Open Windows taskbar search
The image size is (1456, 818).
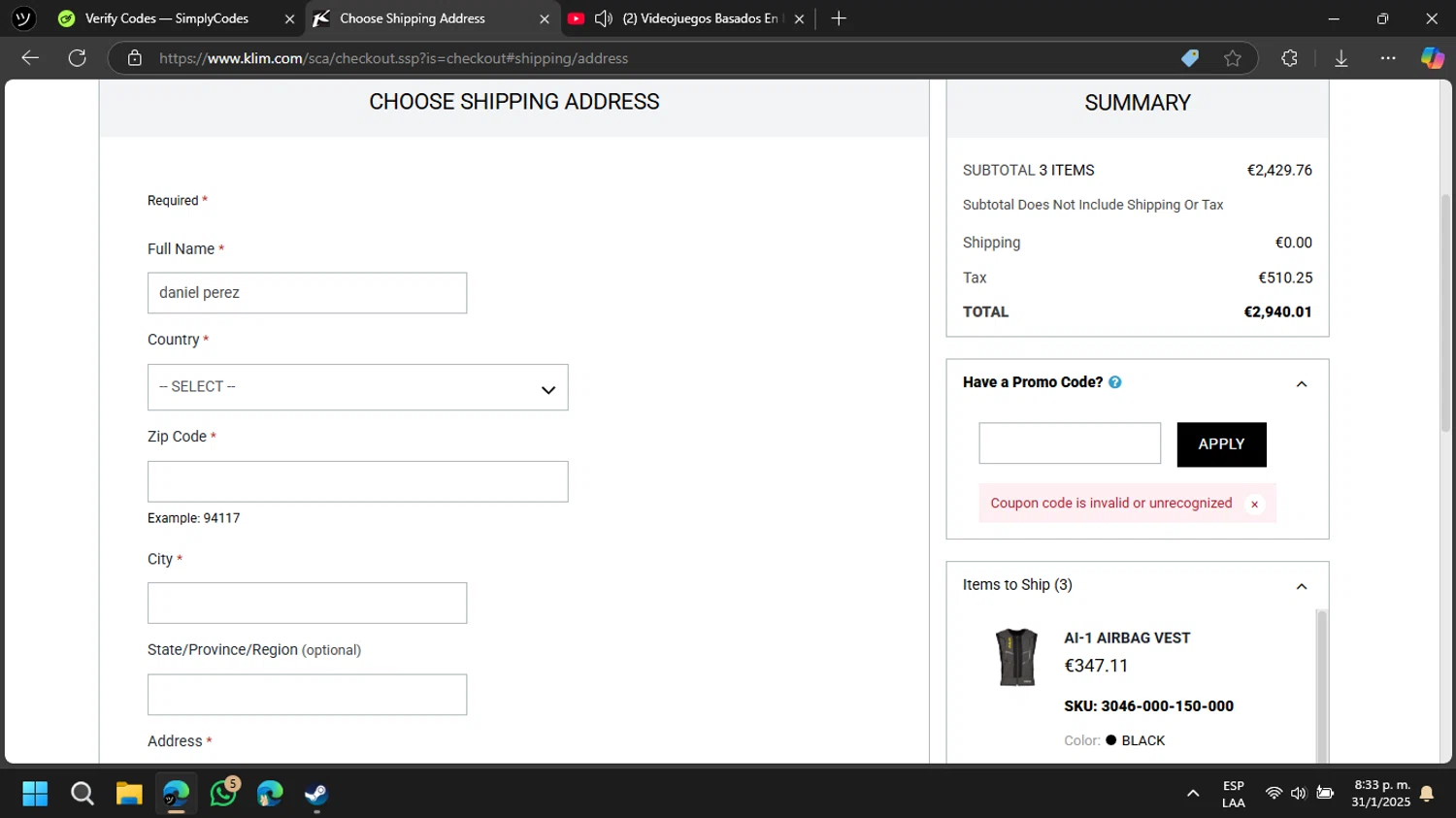pos(83,794)
